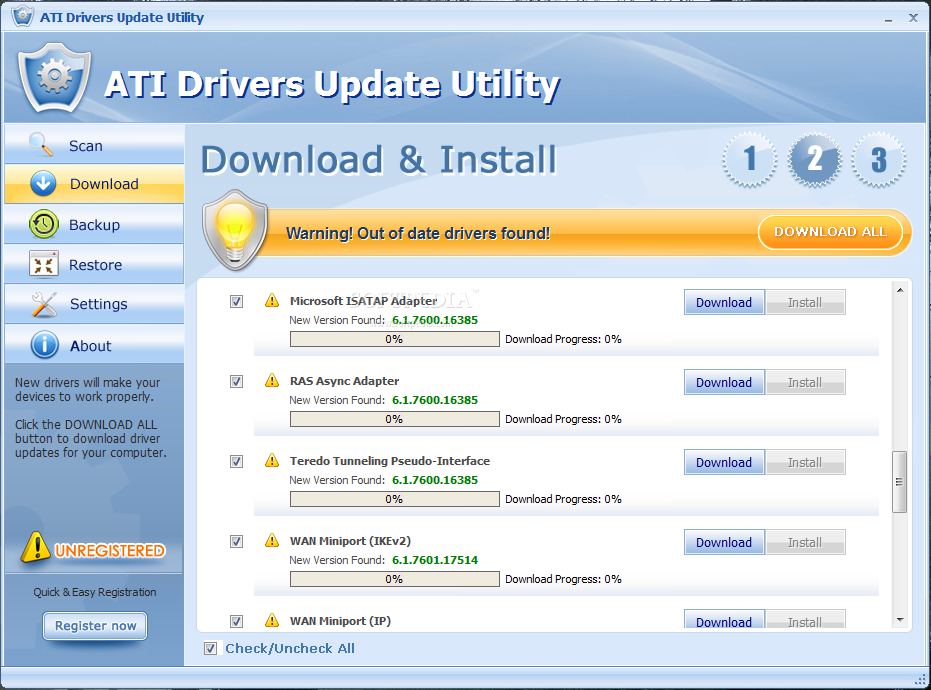Click the Scan magnifying glass icon

(x=42, y=144)
